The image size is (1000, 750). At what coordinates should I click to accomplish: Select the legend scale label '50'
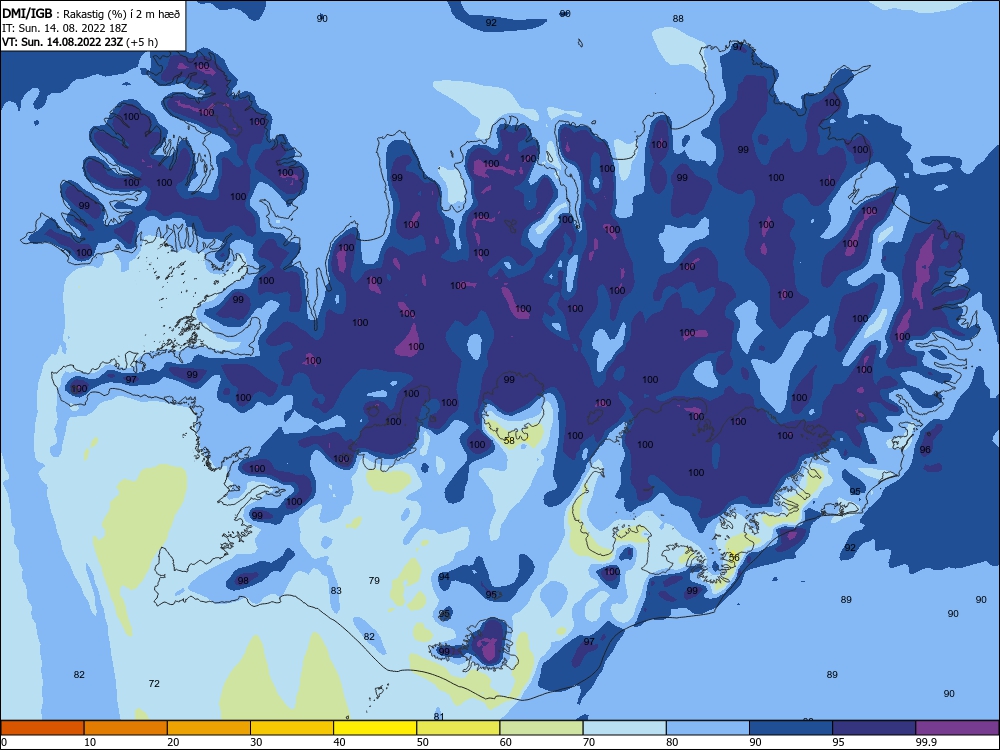(x=422, y=742)
